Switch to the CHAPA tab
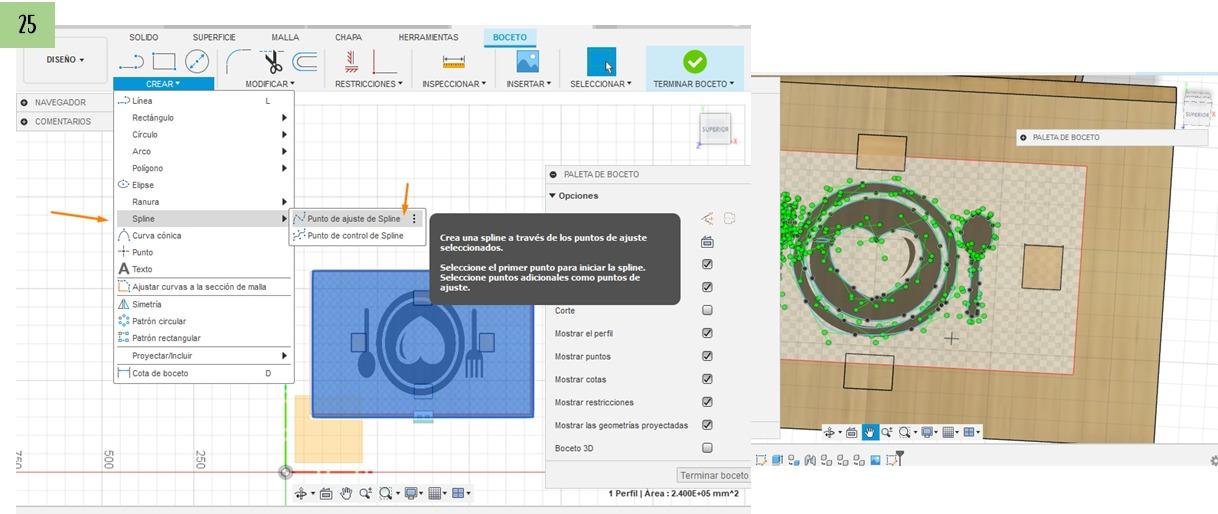This screenshot has width=1218, height=514. 349,37
